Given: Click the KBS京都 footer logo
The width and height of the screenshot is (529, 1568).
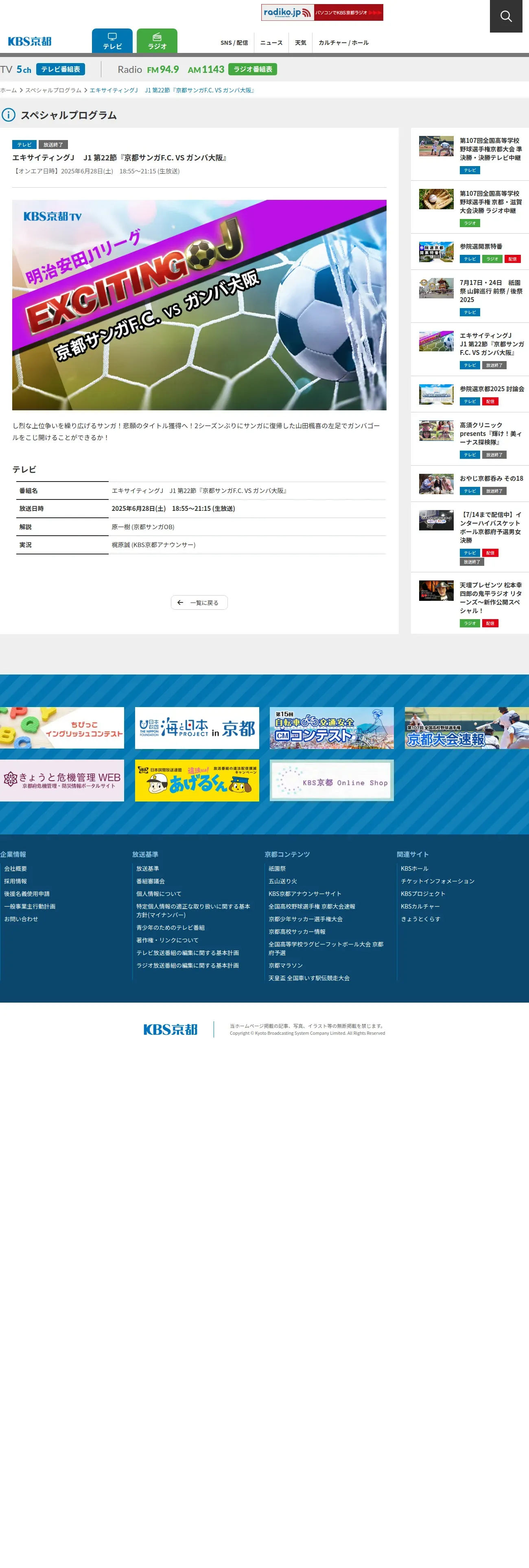Looking at the screenshot, I should click(x=171, y=1029).
